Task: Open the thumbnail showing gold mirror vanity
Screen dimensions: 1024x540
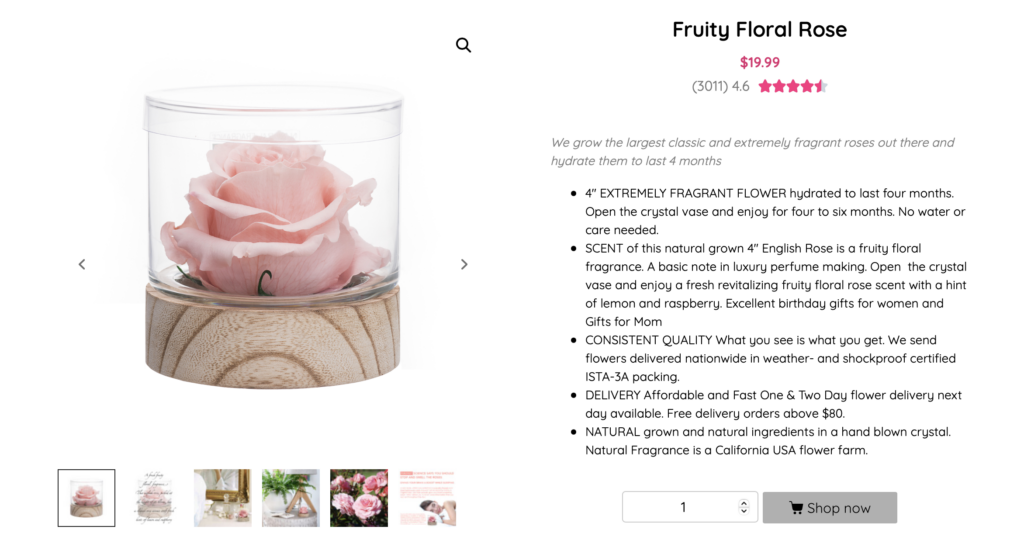Action: click(x=222, y=498)
